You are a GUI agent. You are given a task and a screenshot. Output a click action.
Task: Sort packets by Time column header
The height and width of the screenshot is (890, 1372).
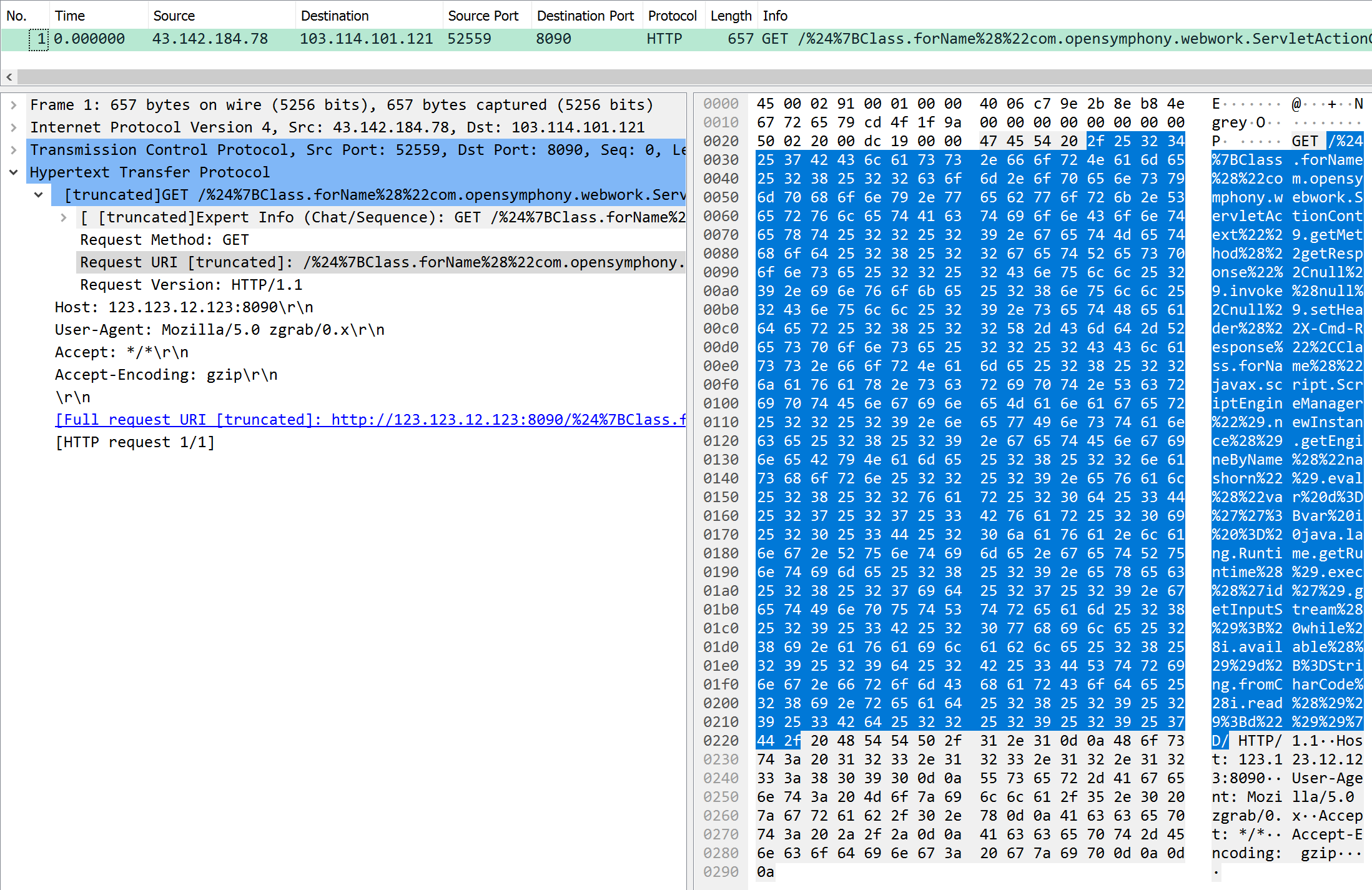click(69, 16)
